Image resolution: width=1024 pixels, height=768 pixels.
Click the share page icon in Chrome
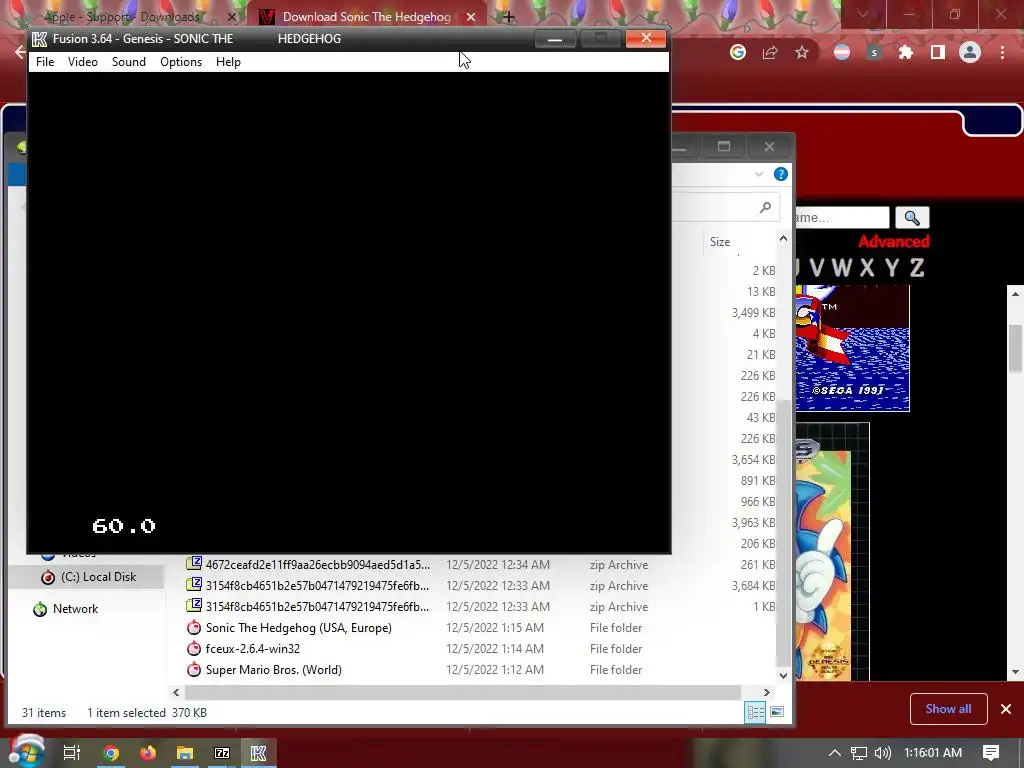click(x=770, y=53)
